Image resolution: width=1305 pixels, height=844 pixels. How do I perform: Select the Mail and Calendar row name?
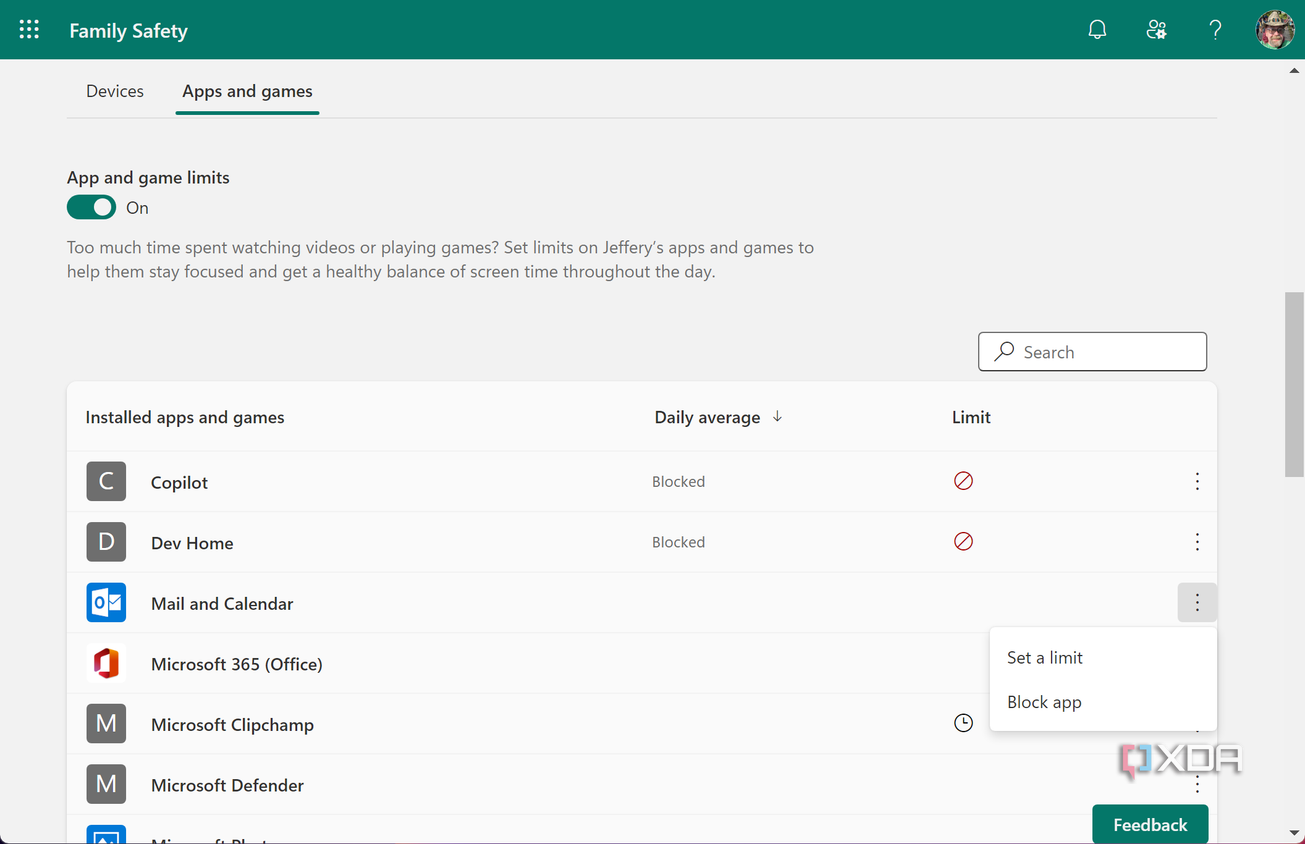(x=222, y=604)
